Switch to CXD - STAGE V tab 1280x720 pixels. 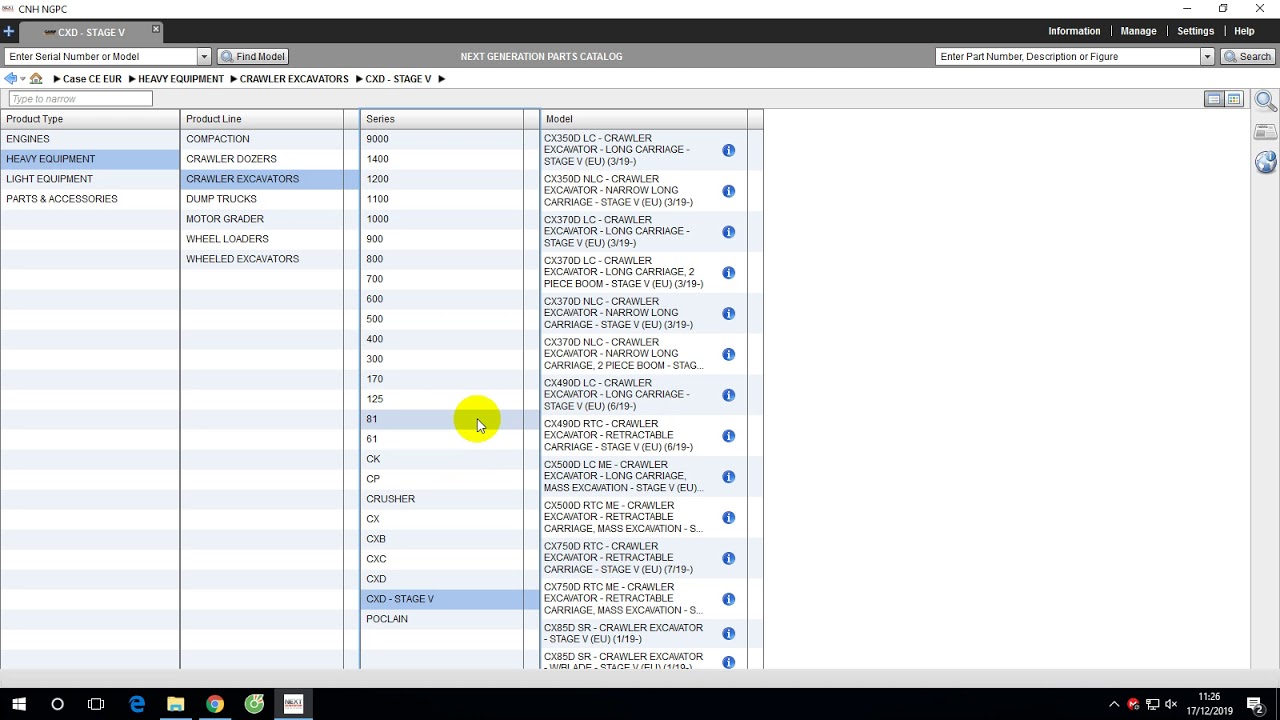click(x=91, y=32)
